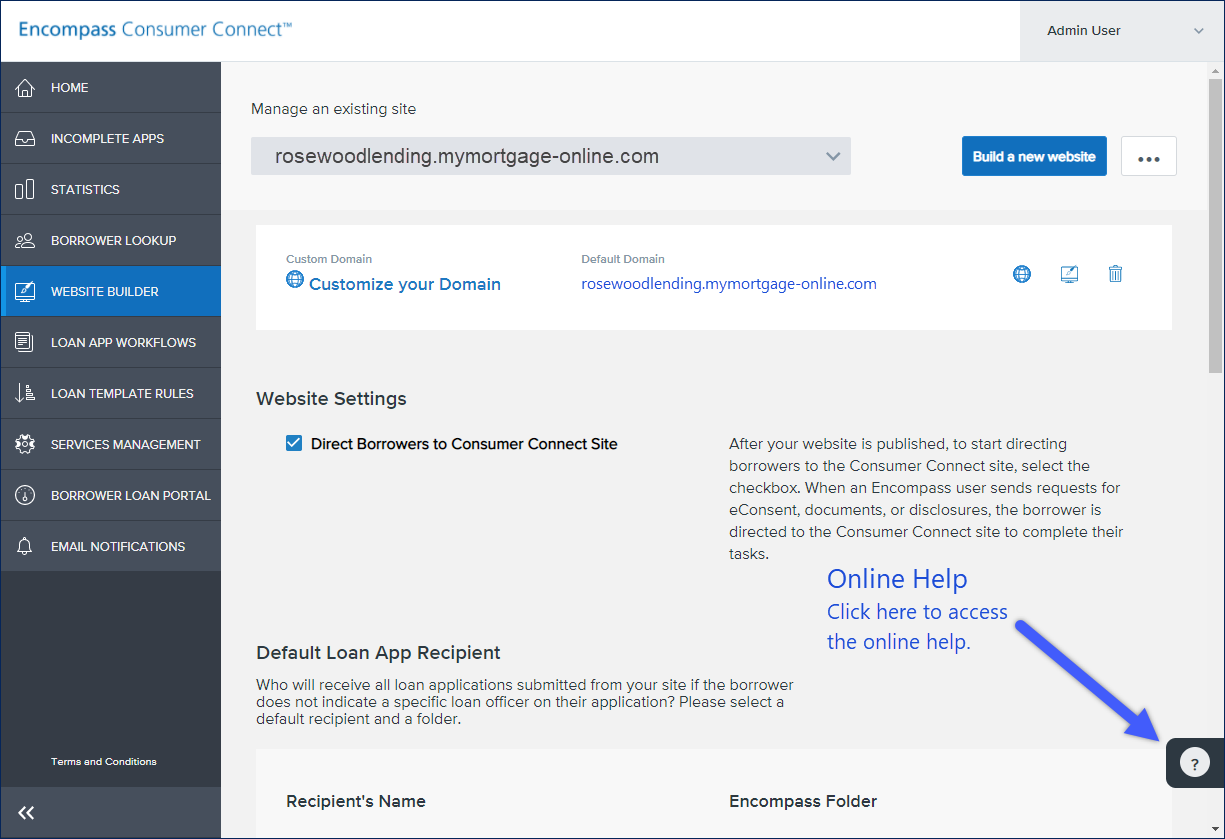
Task: Open Borrower Loan Portal section
Action: pos(111,496)
